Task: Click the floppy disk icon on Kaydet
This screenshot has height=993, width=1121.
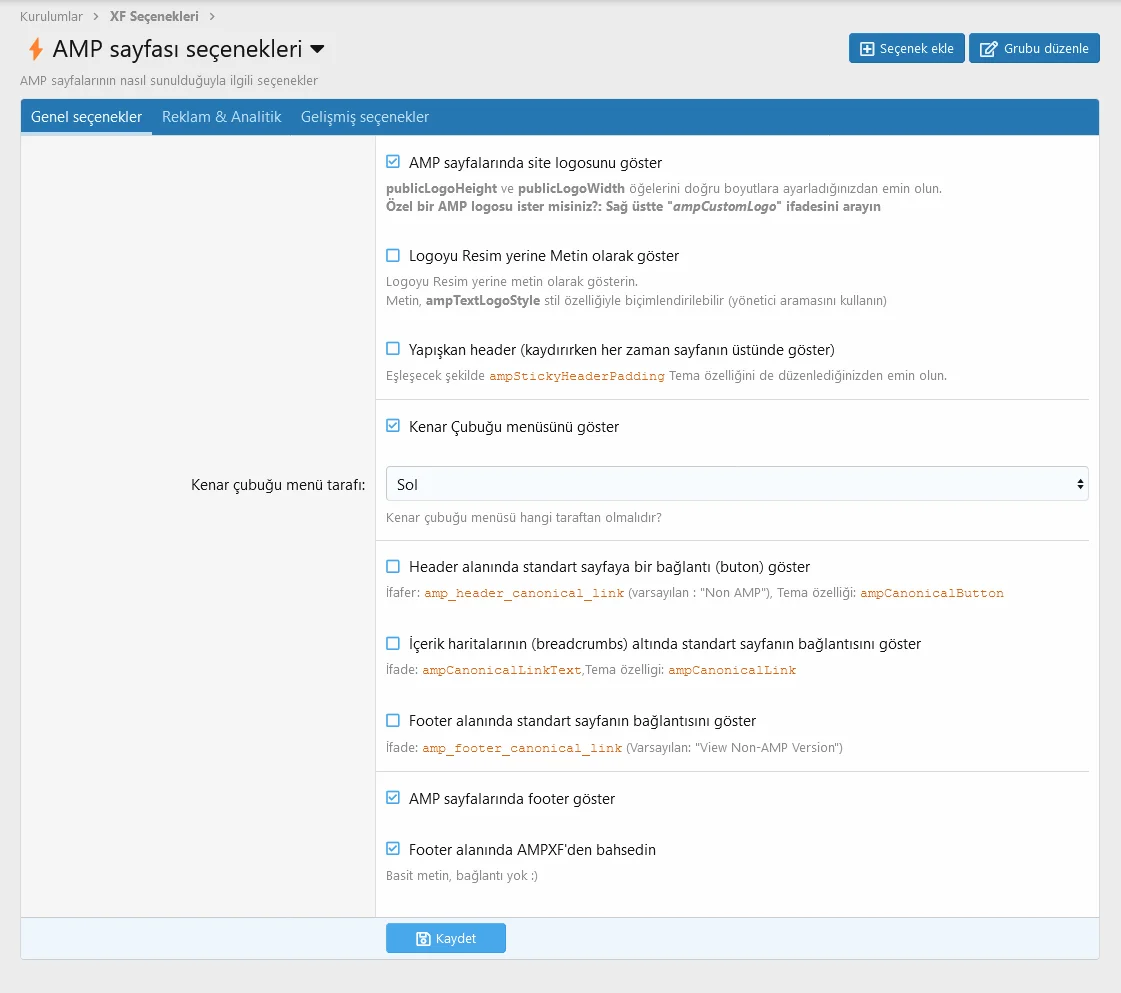Action: pos(423,939)
